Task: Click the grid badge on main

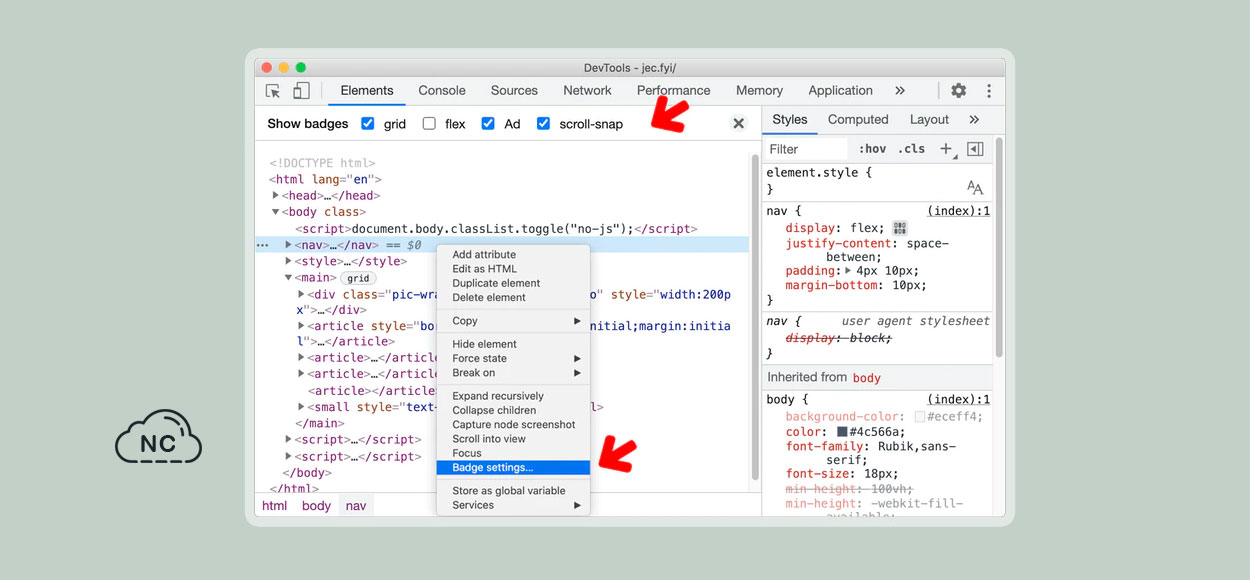Action: pyautogui.click(x=358, y=278)
